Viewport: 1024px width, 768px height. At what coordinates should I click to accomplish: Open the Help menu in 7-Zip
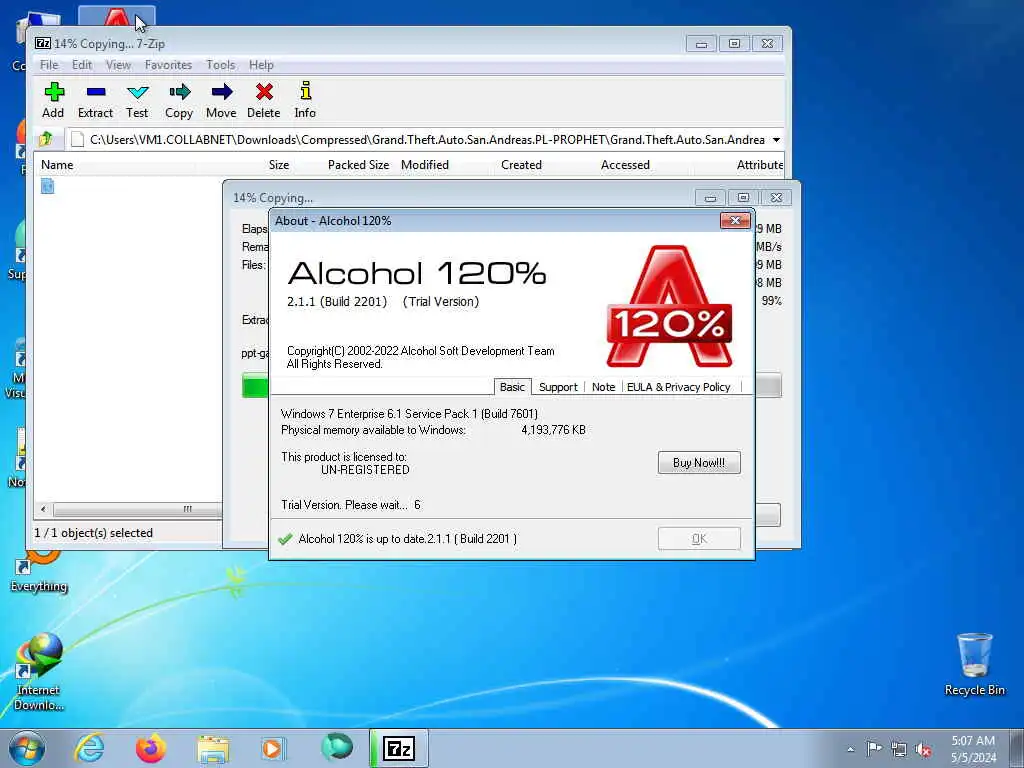coord(261,65)
